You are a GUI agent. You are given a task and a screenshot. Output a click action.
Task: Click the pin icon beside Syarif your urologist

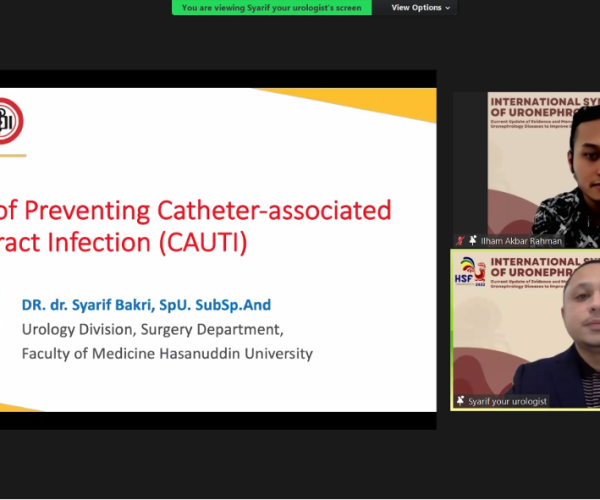[460, 401]
